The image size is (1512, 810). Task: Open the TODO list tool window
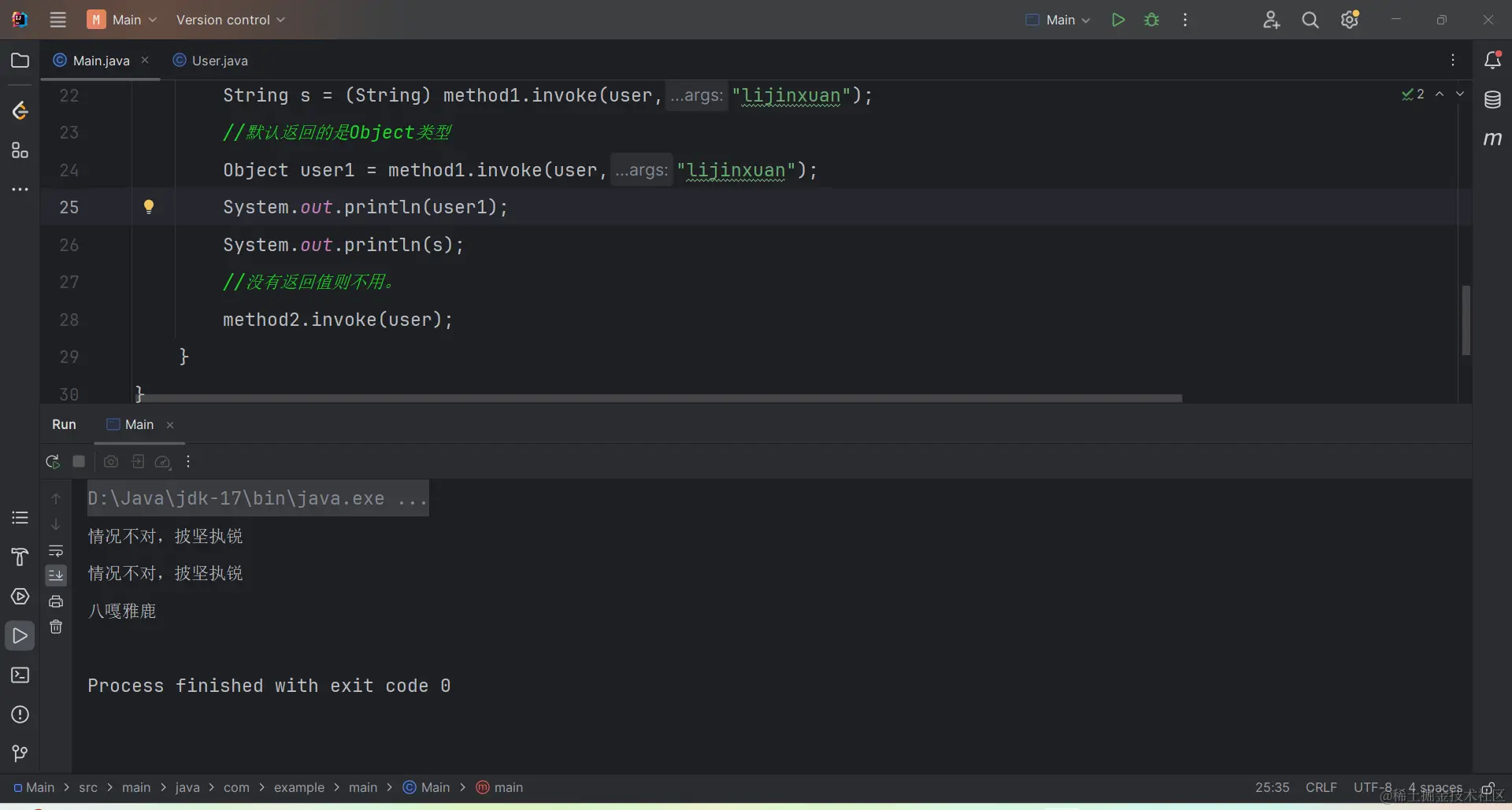(x=20, y=518)
